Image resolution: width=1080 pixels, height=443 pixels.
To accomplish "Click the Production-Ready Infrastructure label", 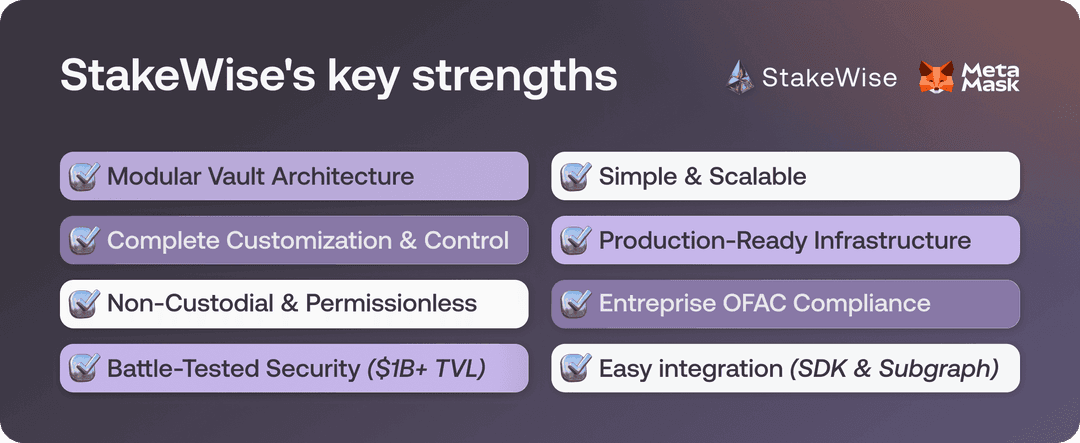I will pyautogui.click(x=785, y=241).
